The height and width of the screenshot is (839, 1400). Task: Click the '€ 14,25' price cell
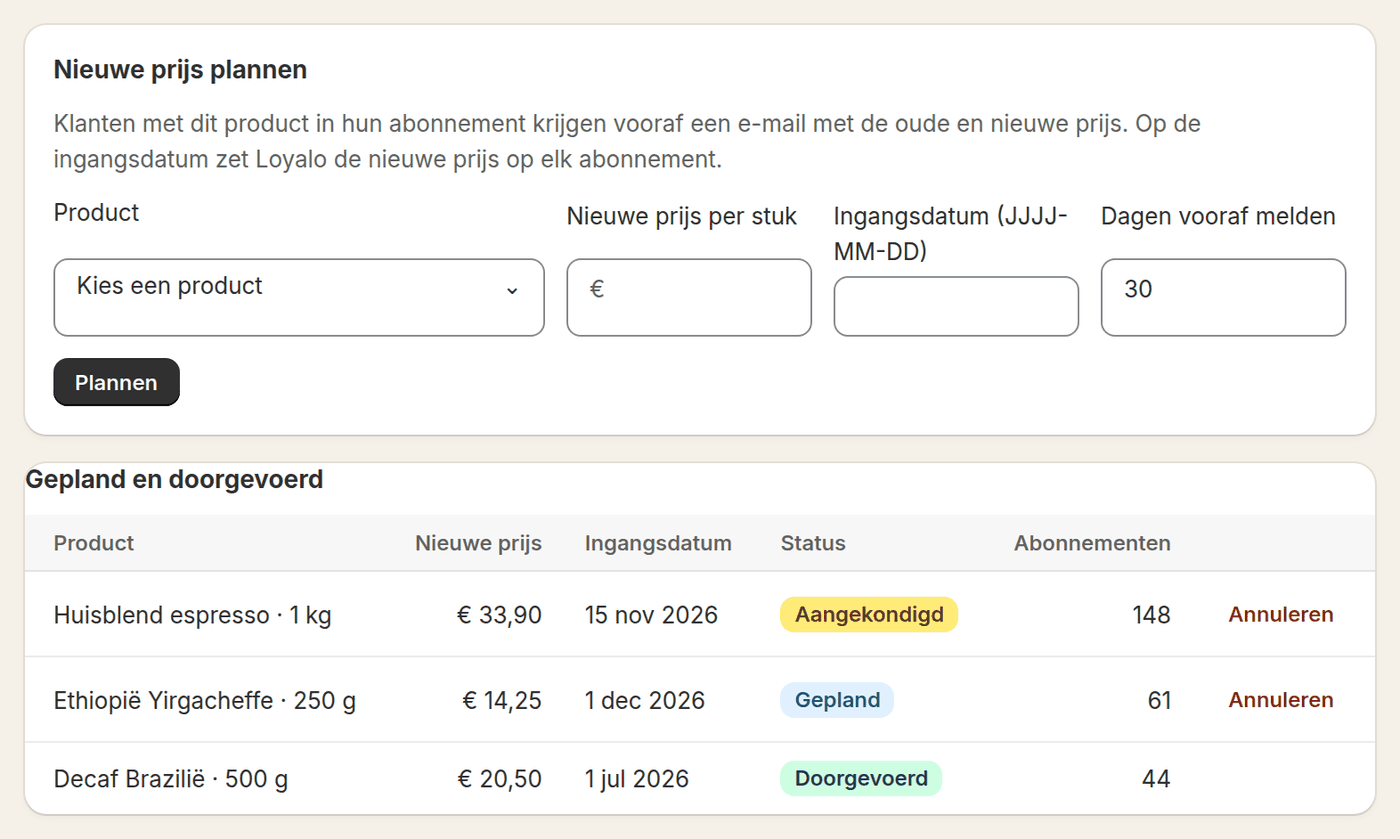click(x=502, y=700)
